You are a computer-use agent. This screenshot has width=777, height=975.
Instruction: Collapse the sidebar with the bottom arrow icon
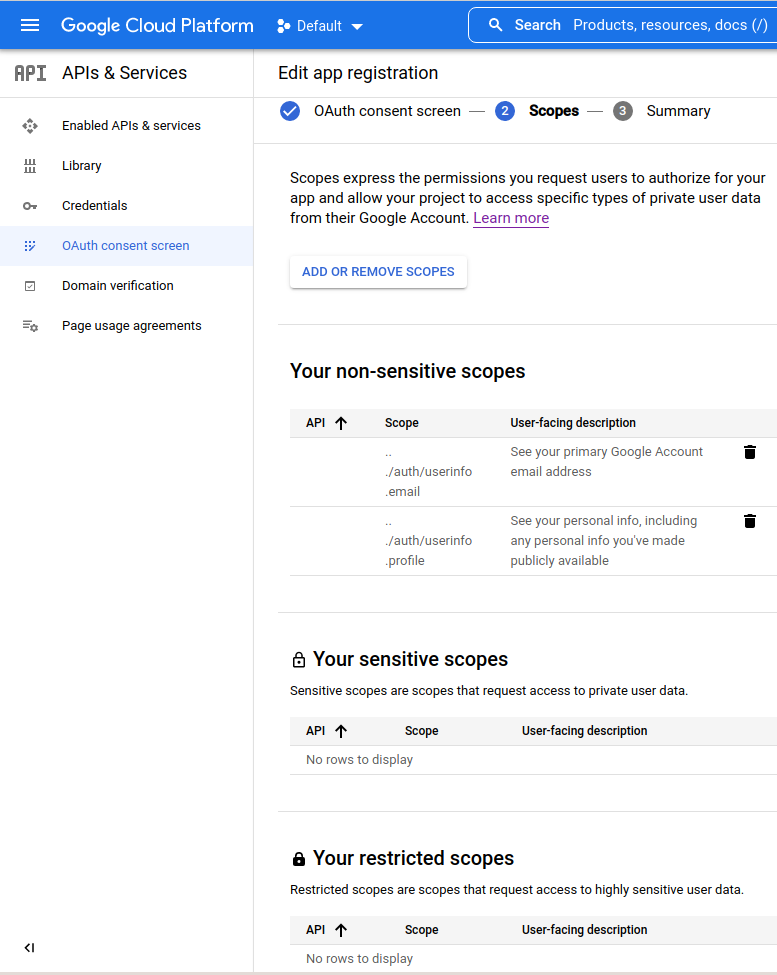29,947
